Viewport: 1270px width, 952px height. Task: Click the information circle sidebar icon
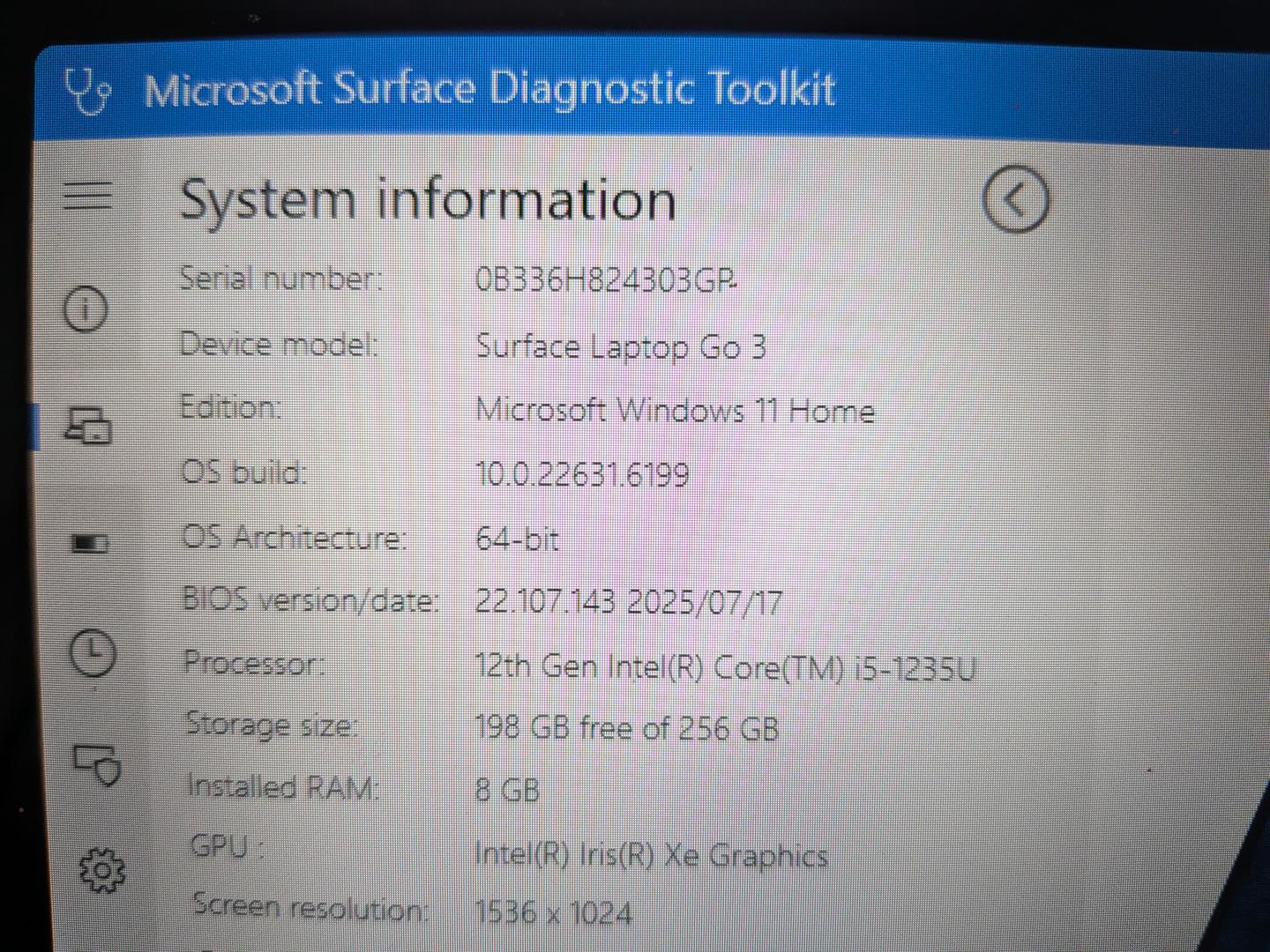tap(86, 309)
